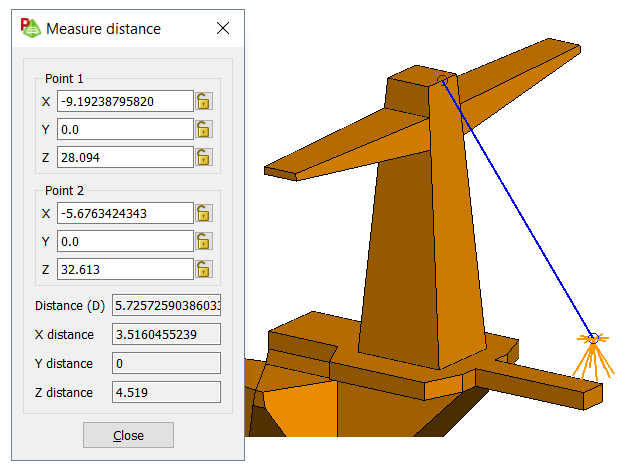Click the Distance (D) result field

[x=166, y=306]
